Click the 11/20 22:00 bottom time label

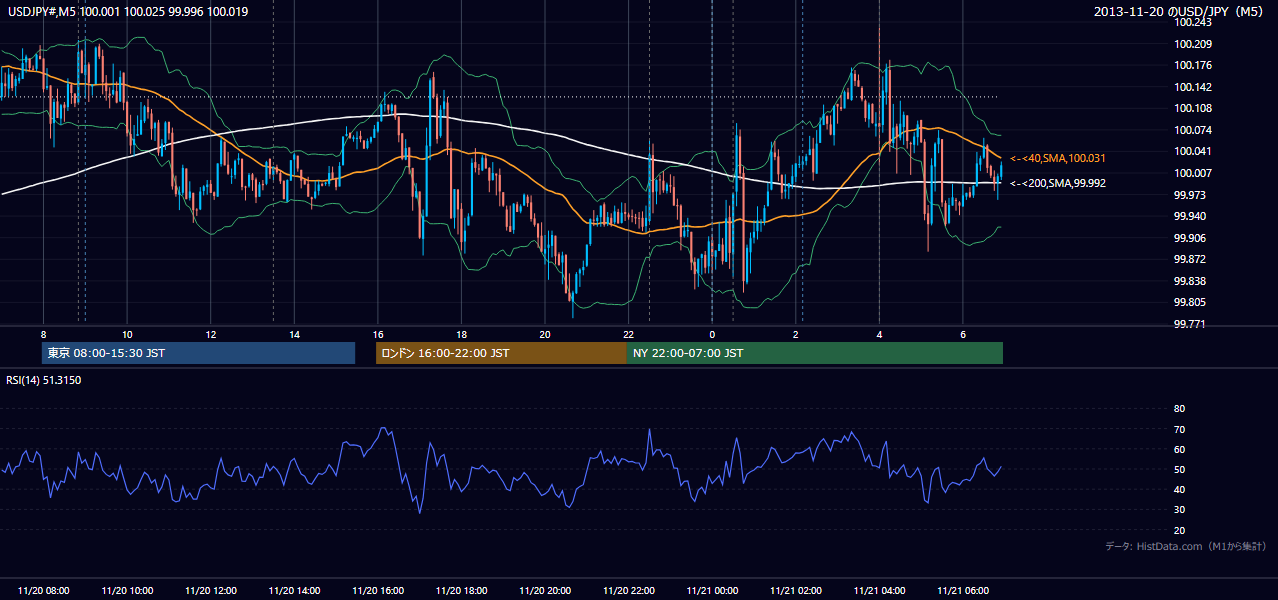point(628,591)
